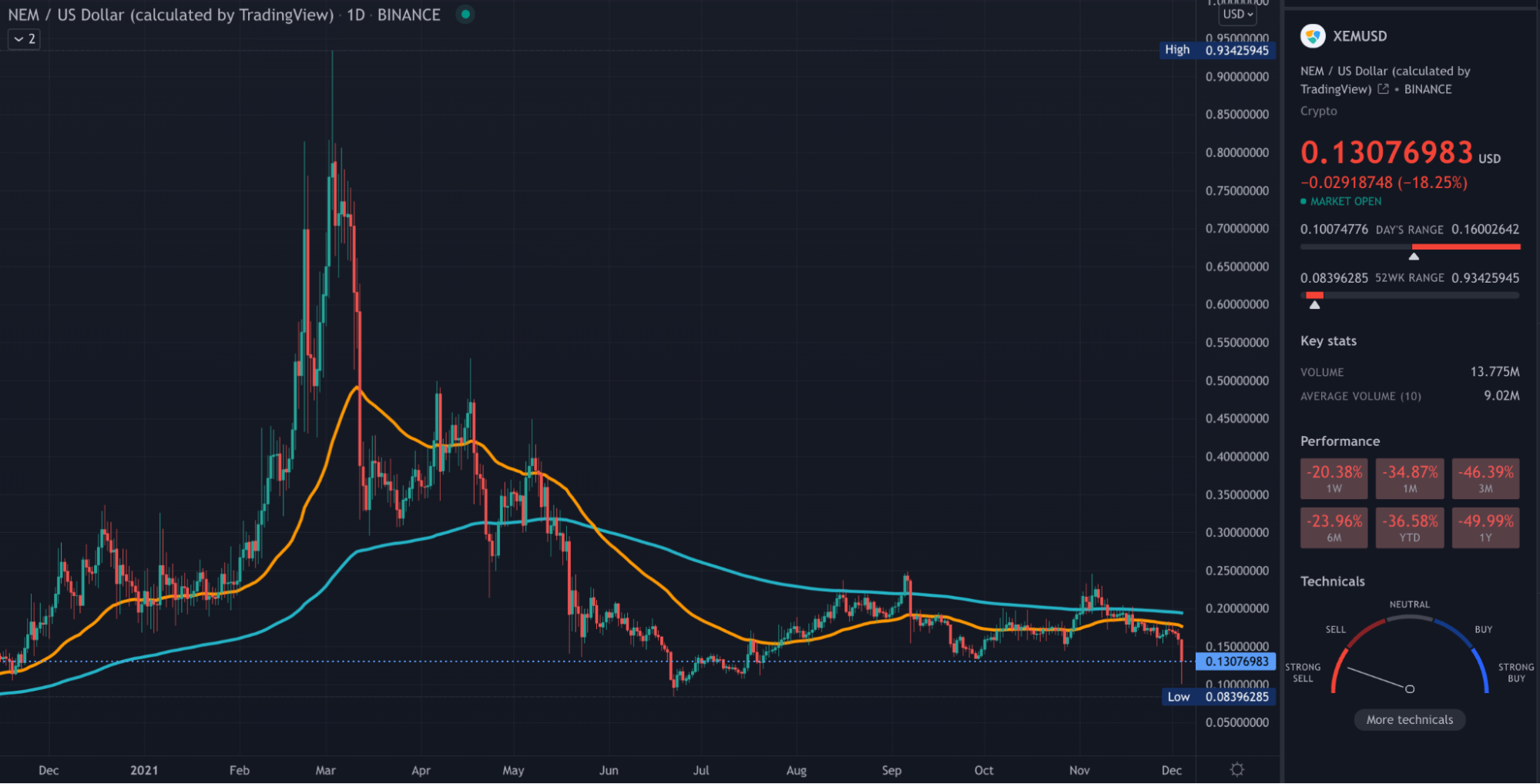Click the VOLUME value 13.775M
Screen dimensions: 1540x784
coord(1495,372)
